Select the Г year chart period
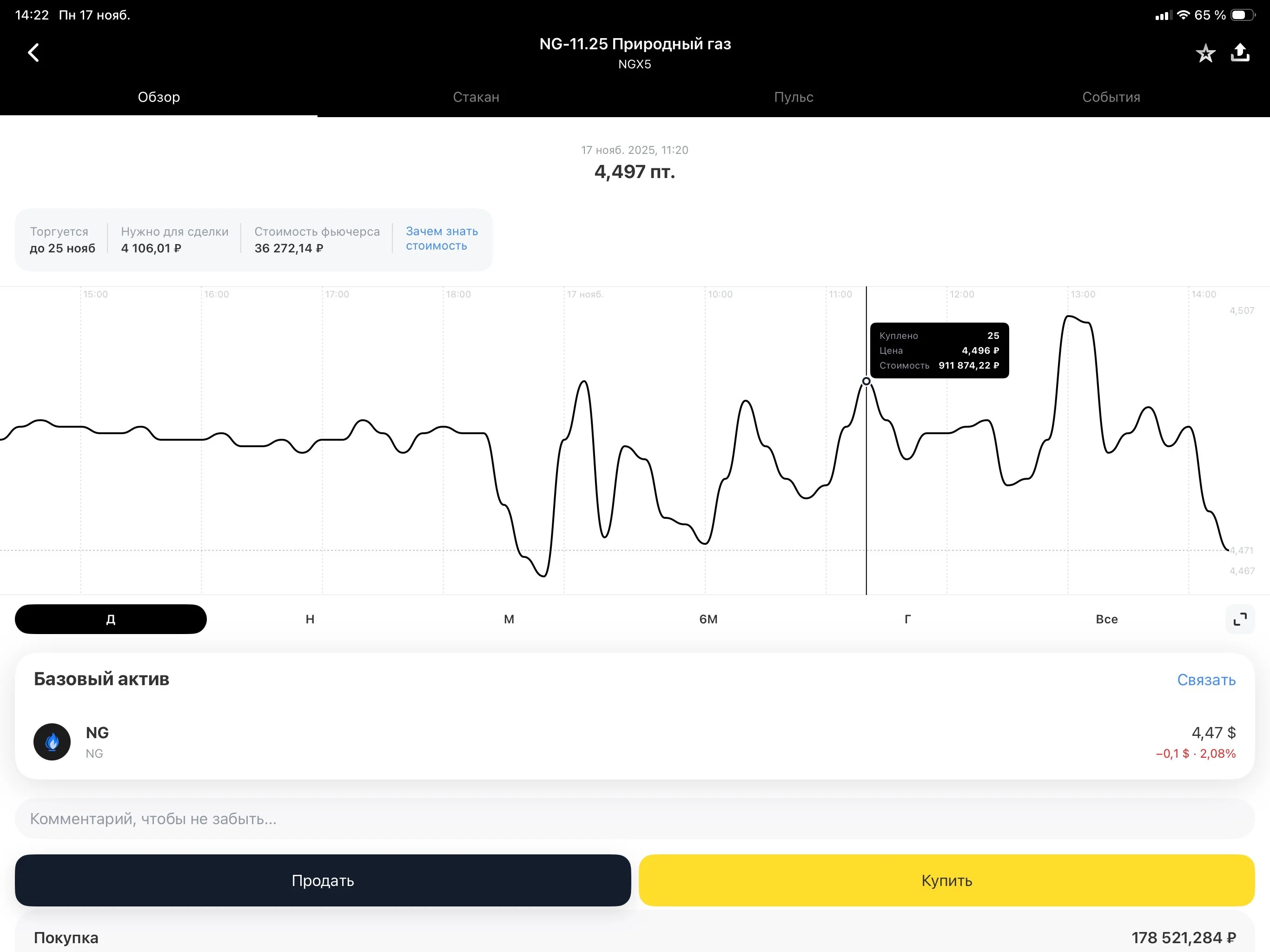The height and width of the screenshot is (952, 1270). [x=908, y=619]
